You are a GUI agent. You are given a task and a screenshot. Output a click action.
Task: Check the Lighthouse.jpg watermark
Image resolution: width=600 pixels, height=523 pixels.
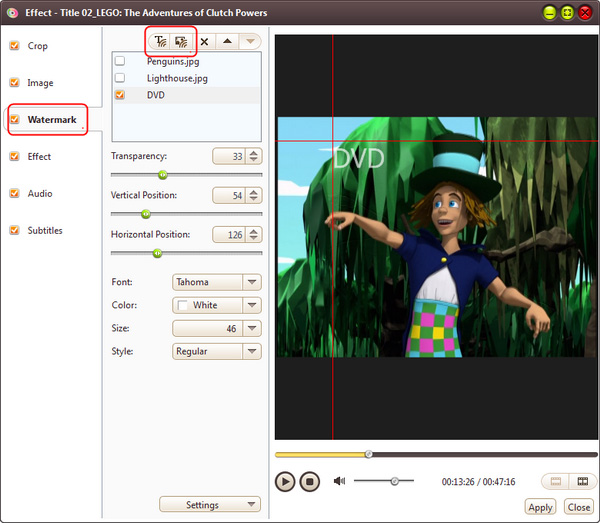120,78
